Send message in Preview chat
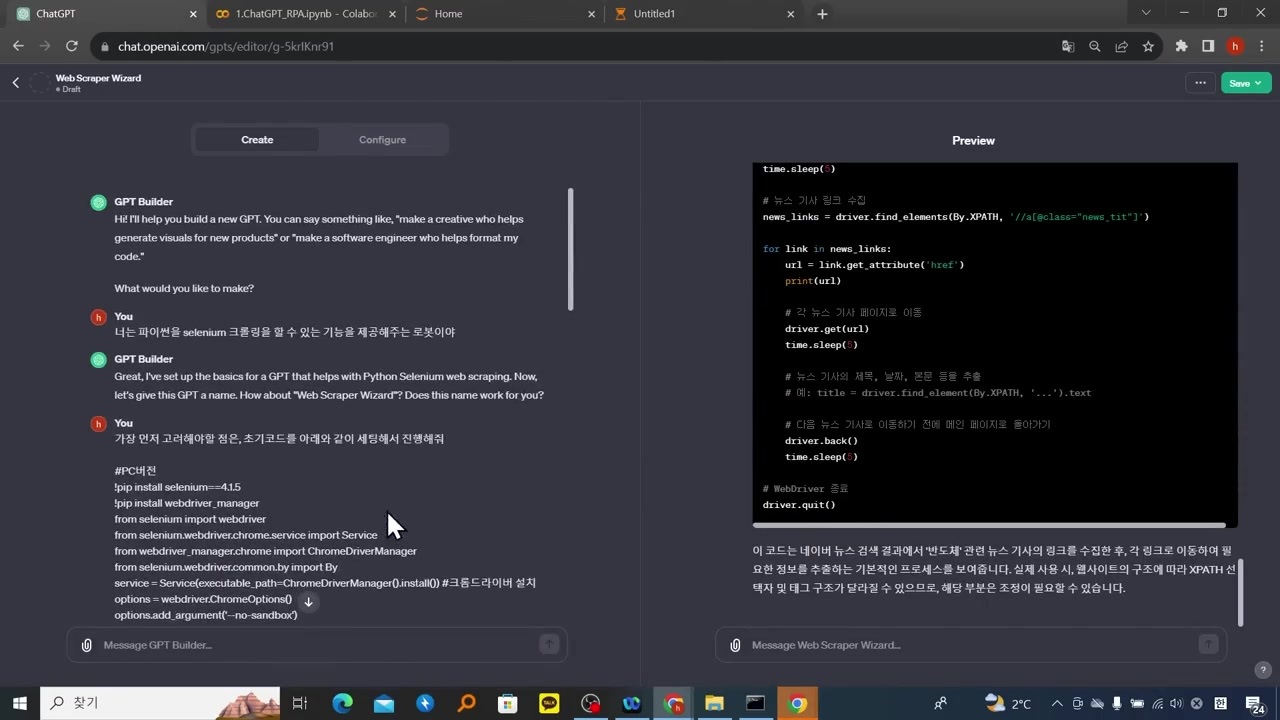The height and width of the screenshot is (720, 1280). click(1208, 645)
